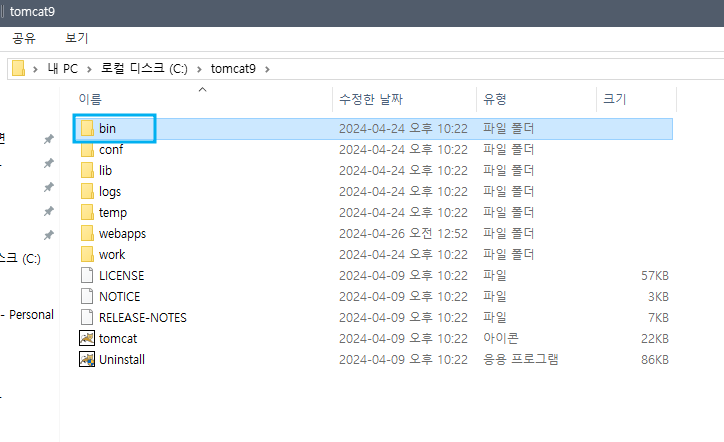724x442 pixels.
Task: Open the Personal item in the navigation pane
Action: click(x=27, y=315)
